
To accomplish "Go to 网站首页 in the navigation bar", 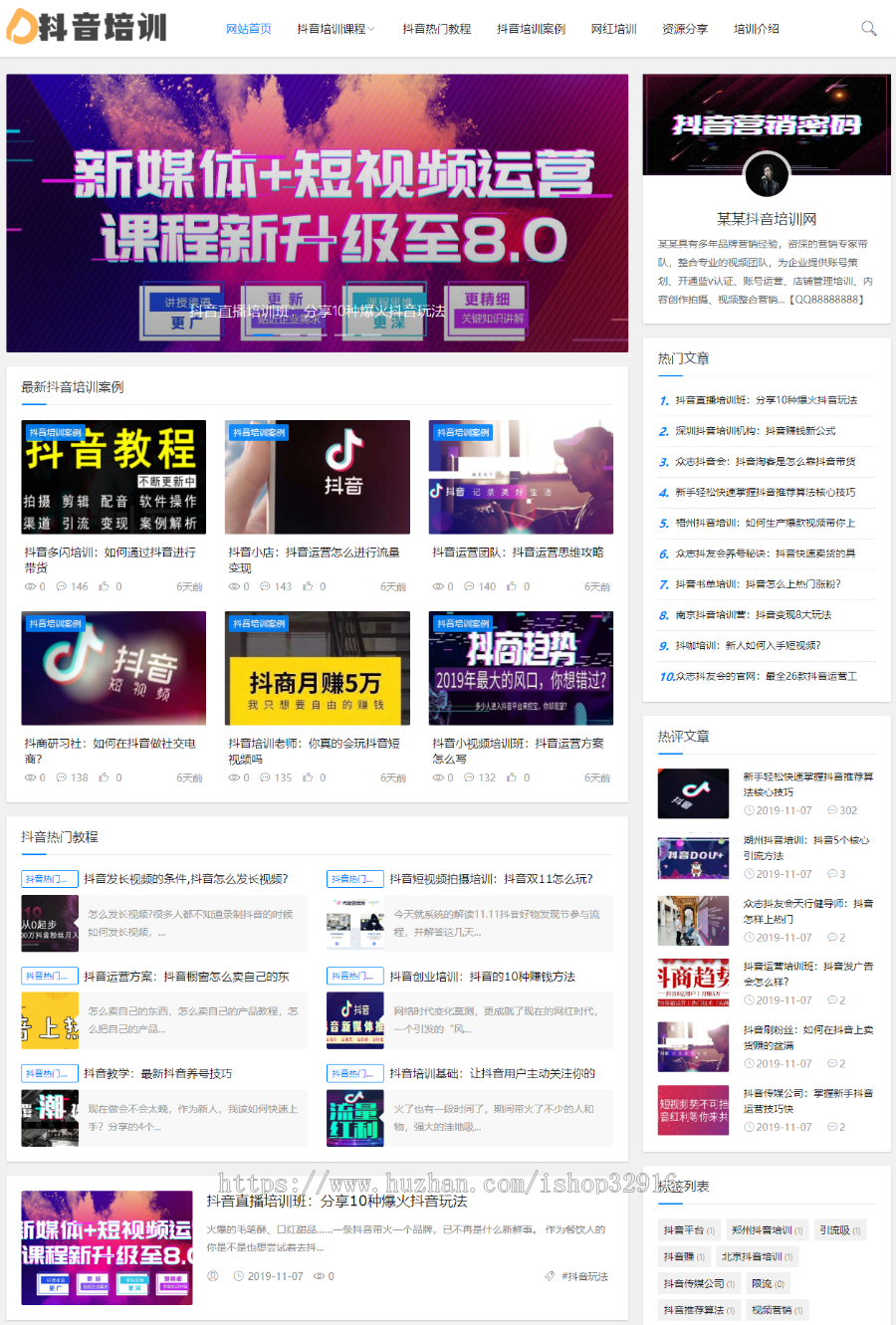I will coord(248,29).
